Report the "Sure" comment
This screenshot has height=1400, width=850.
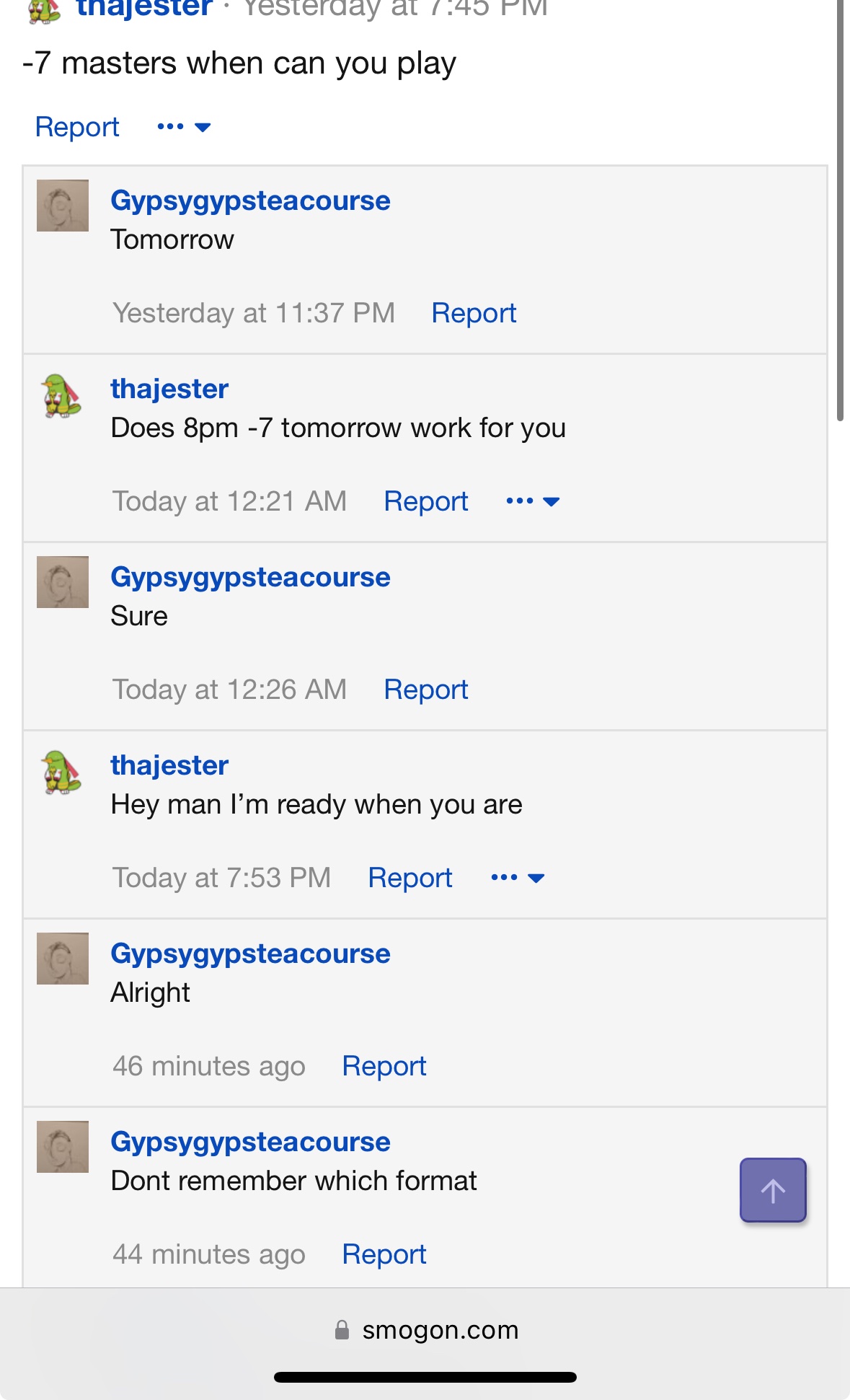(425, 690)
